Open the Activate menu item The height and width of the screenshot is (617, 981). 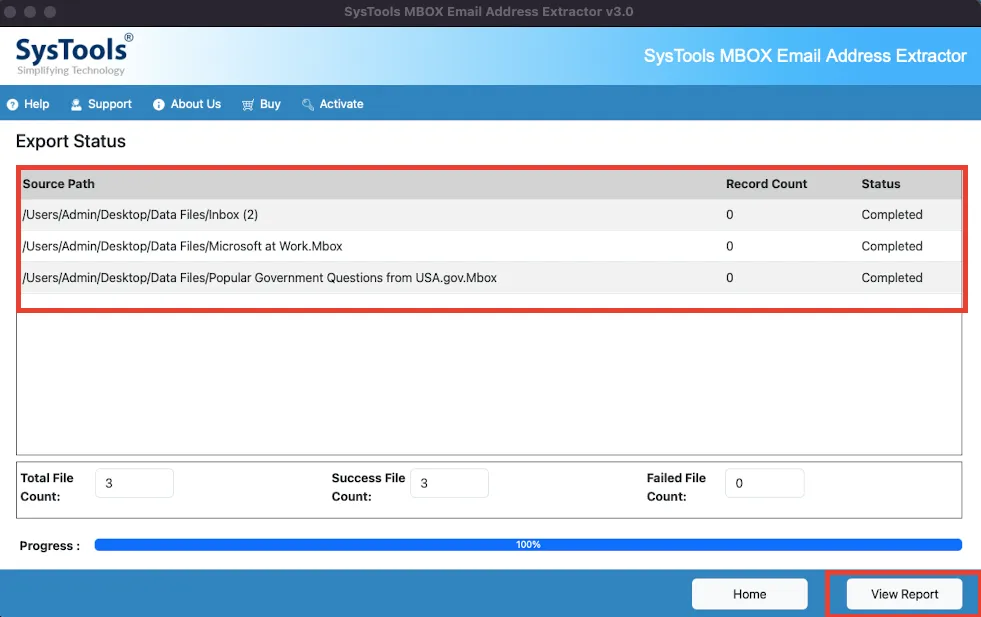coord(333,104)
